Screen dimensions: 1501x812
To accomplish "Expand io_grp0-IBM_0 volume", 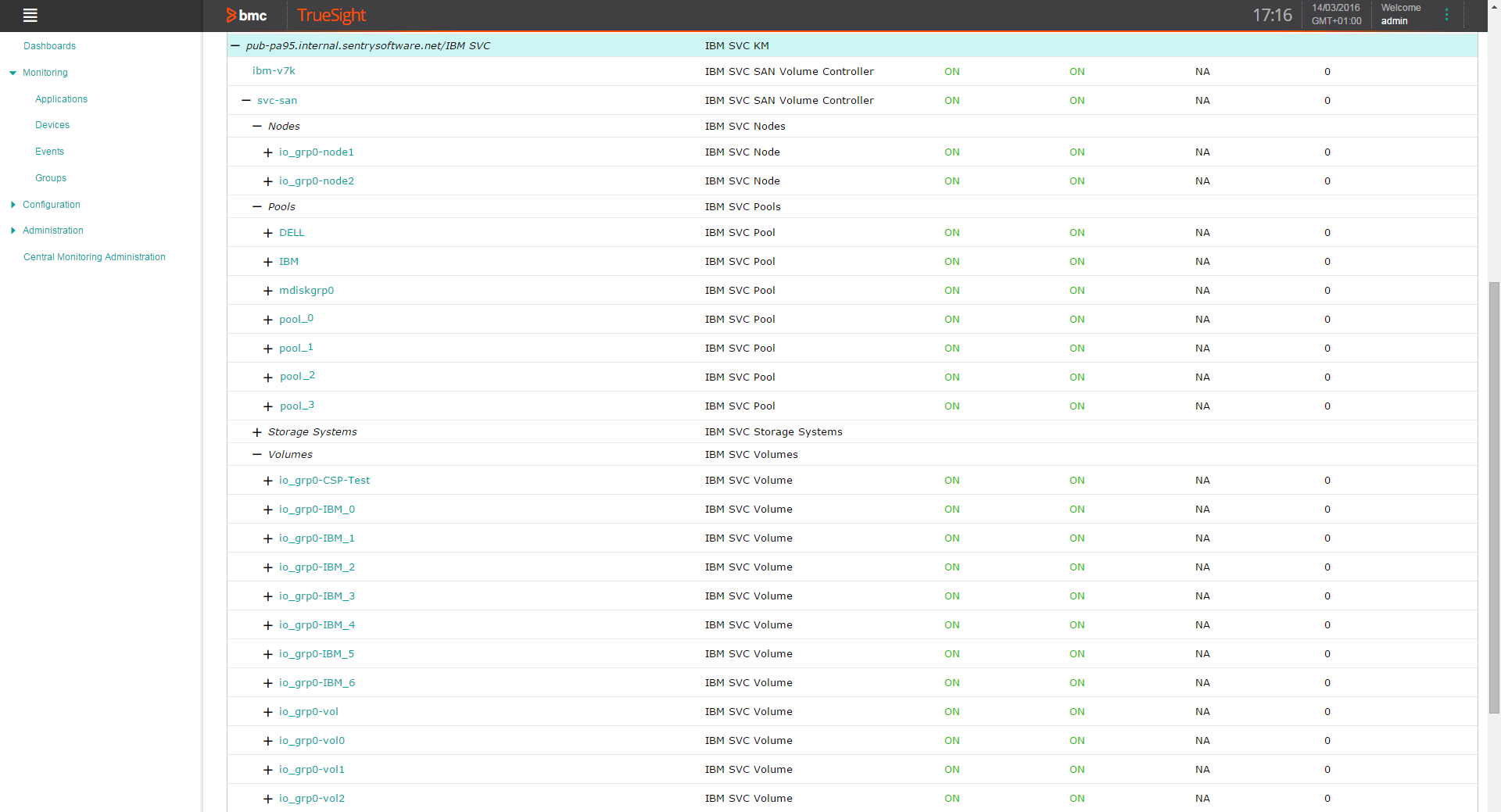I will [x=268, y=510].
